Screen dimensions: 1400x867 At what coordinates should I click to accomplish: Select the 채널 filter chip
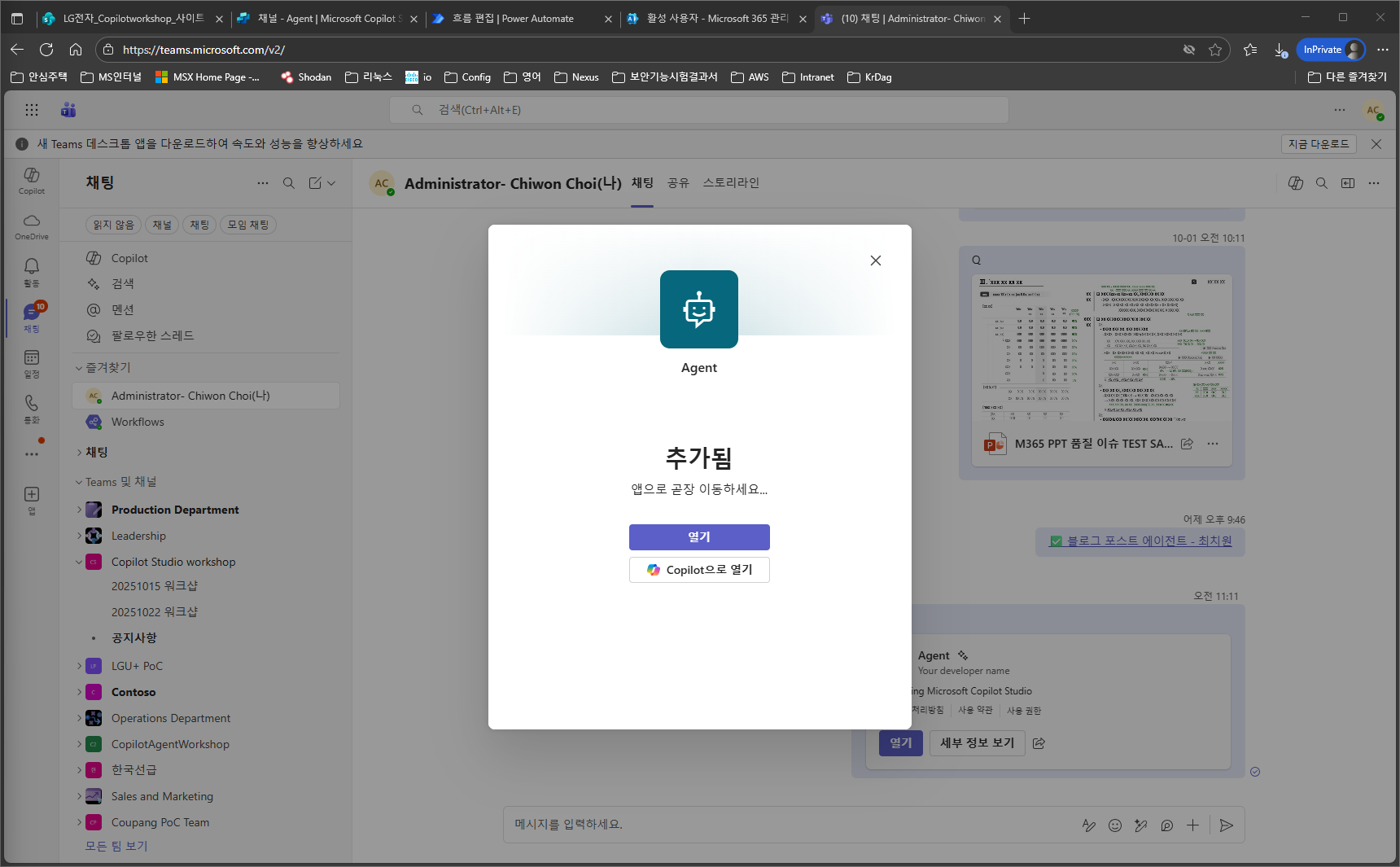(x=162, y=225)
